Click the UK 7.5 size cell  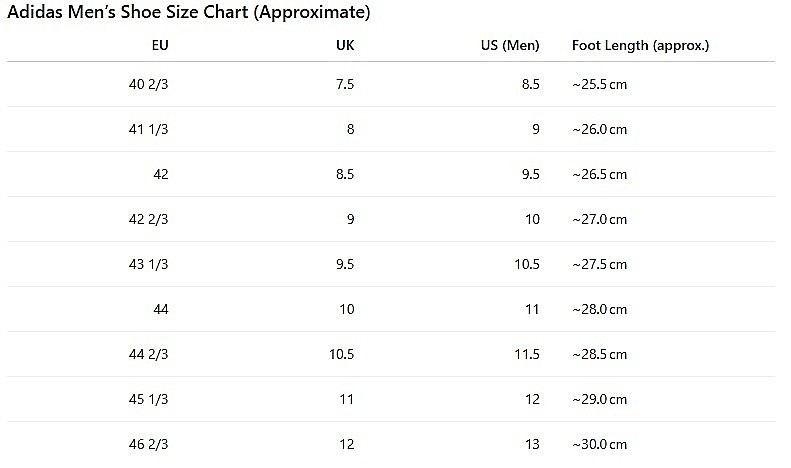point(345,84)
